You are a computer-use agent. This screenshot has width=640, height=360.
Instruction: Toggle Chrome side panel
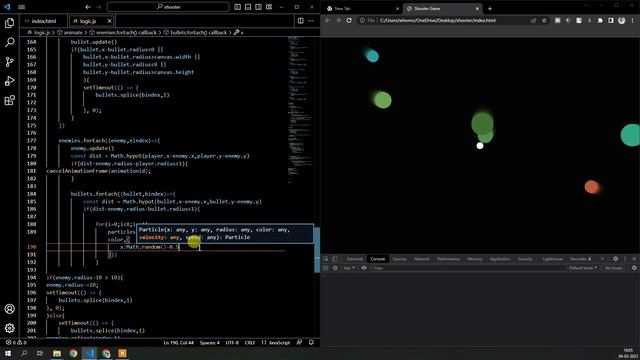pyautogui.click(x=611, y=20)
